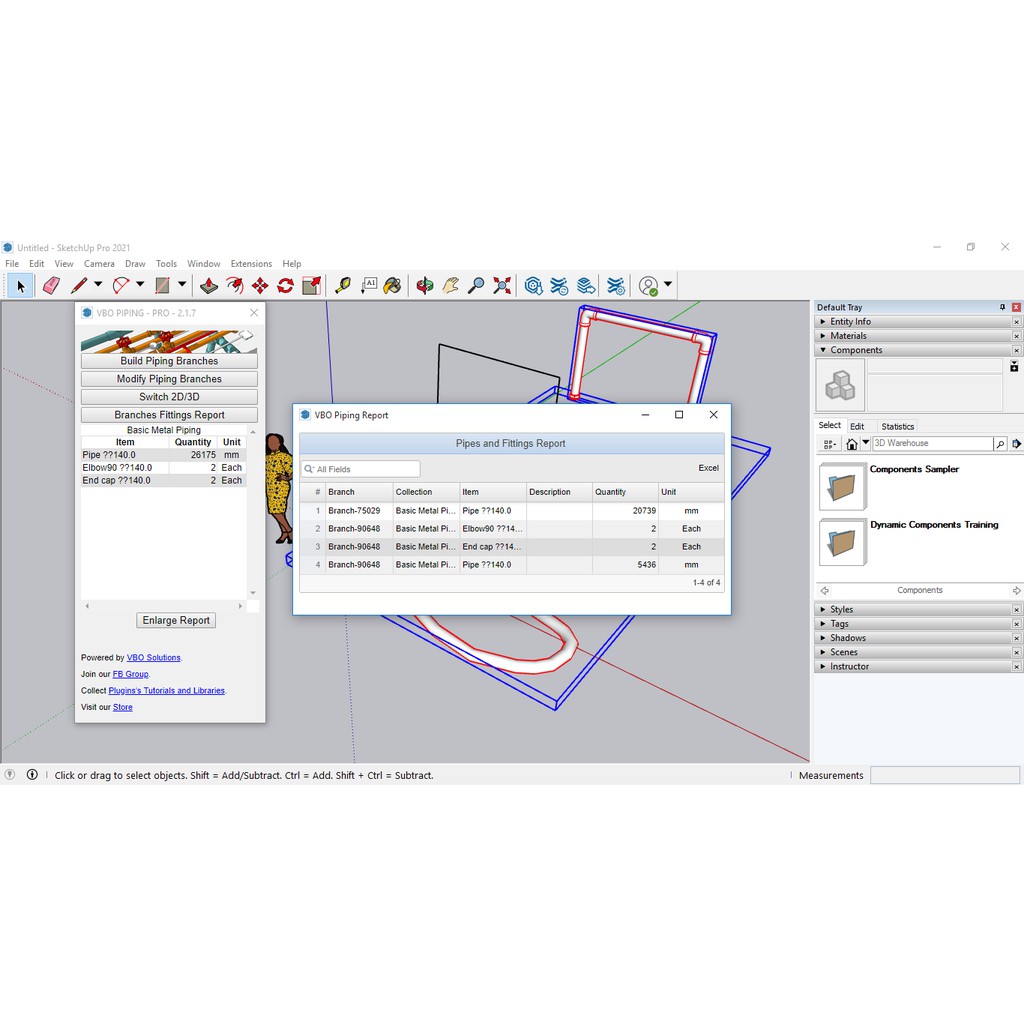Click the Build Piping Branches button
1024x1024 pixels.
tap(169, 361)
